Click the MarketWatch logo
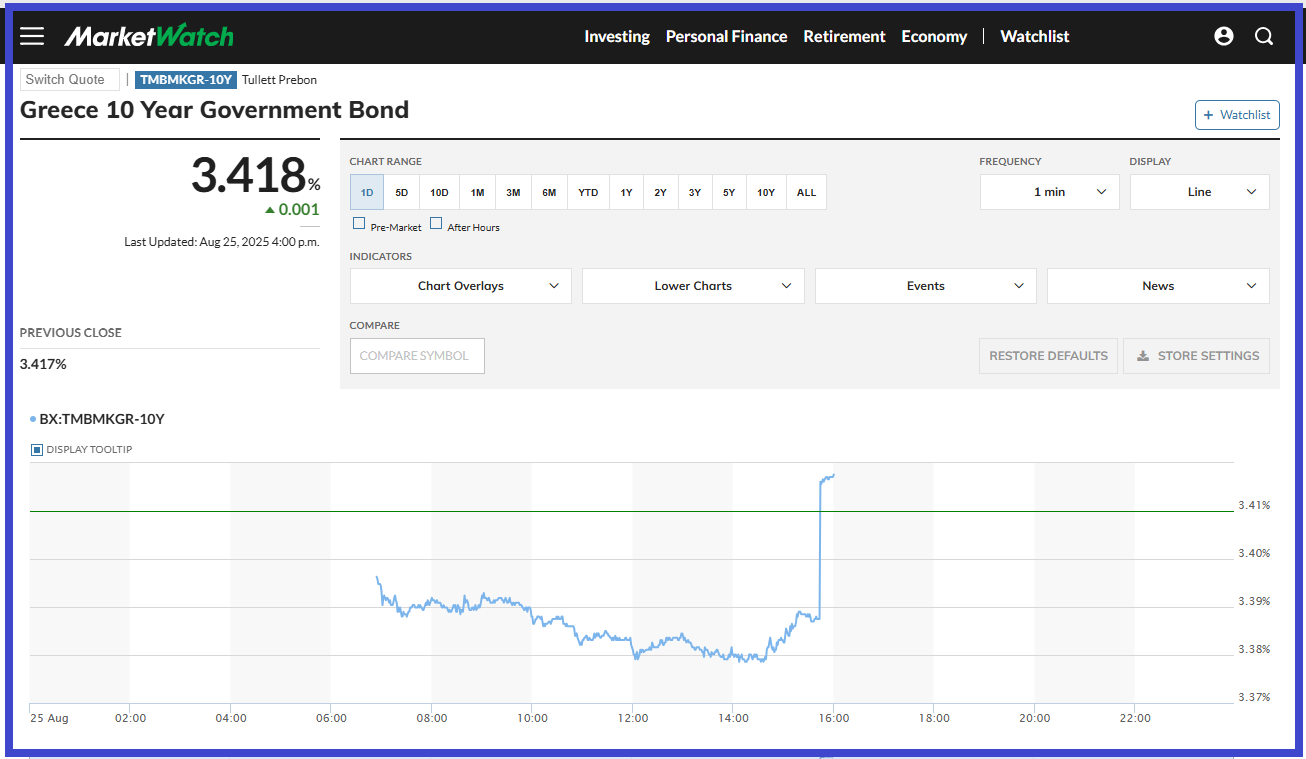1306x759 pixels. coord(149,36)
